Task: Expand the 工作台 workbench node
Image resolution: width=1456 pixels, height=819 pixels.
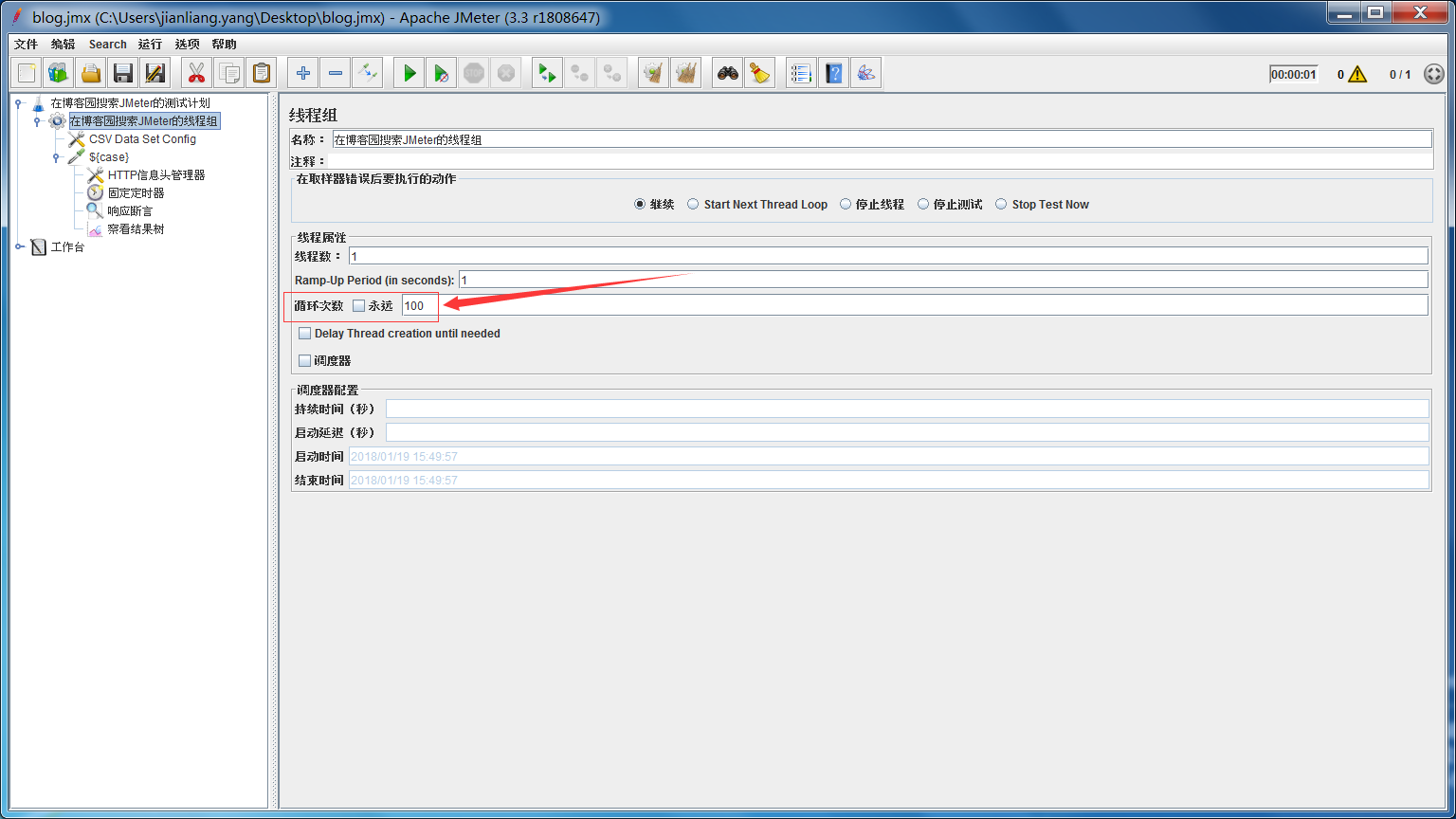Action: [19, 246]
